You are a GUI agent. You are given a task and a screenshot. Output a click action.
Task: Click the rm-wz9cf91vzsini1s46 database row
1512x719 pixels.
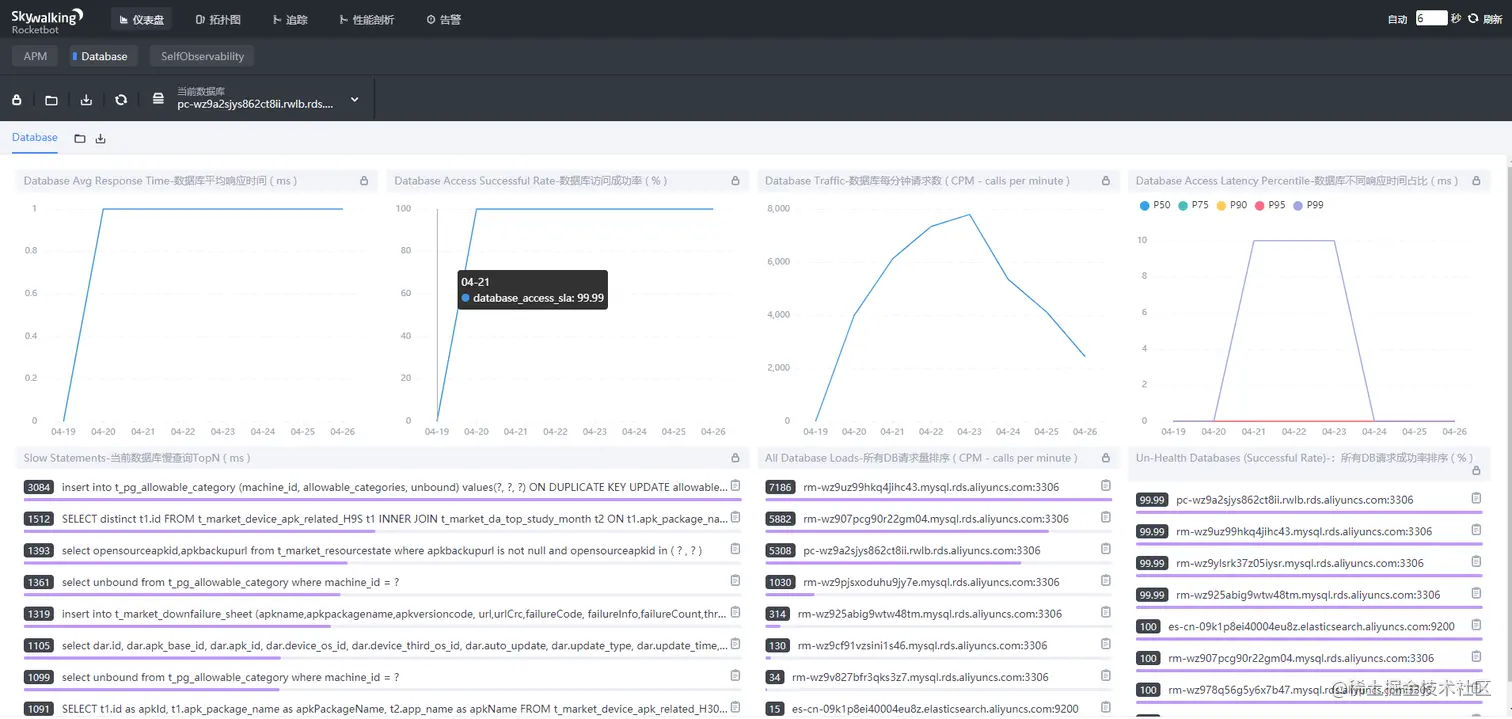point(937,646)
